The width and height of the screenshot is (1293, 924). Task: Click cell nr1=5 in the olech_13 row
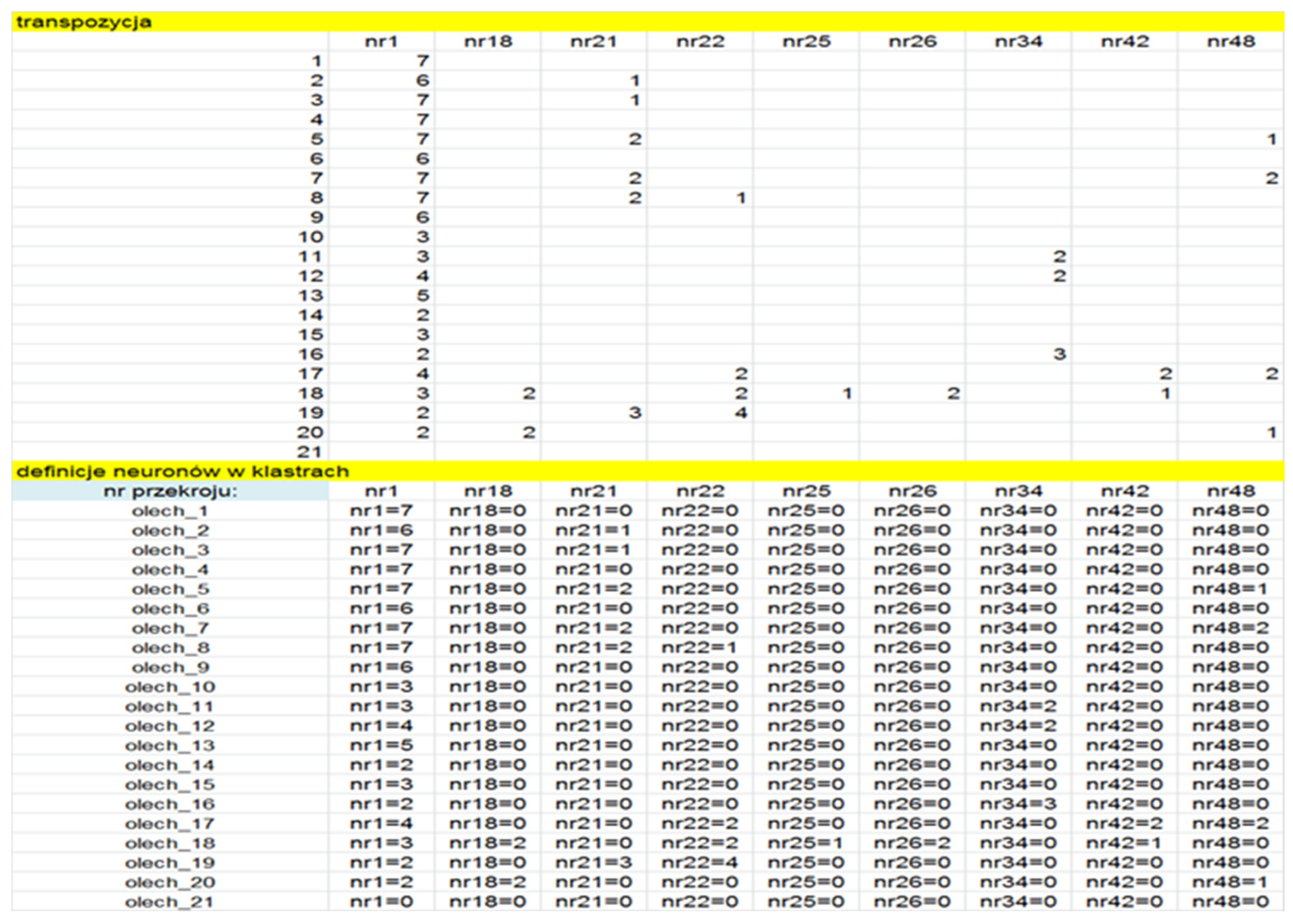pyautogui.click(x=381, y=745)
